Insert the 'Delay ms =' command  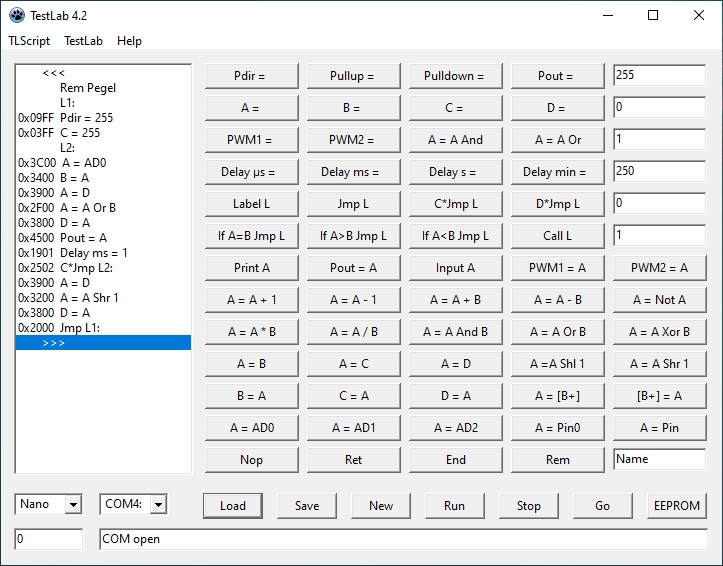[x=350, y=172]
